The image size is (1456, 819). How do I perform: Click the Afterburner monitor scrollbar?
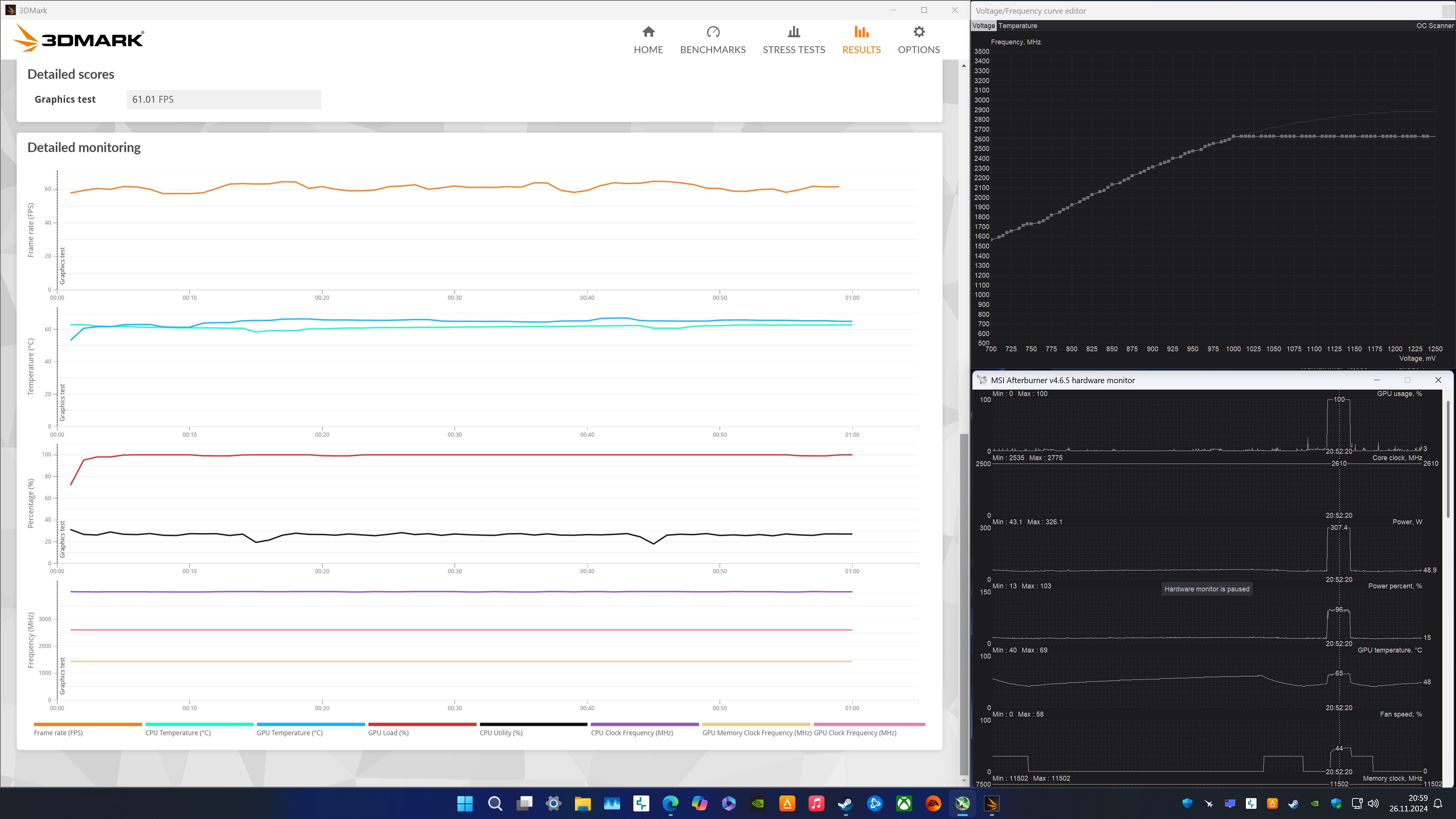click(1448, 458)
